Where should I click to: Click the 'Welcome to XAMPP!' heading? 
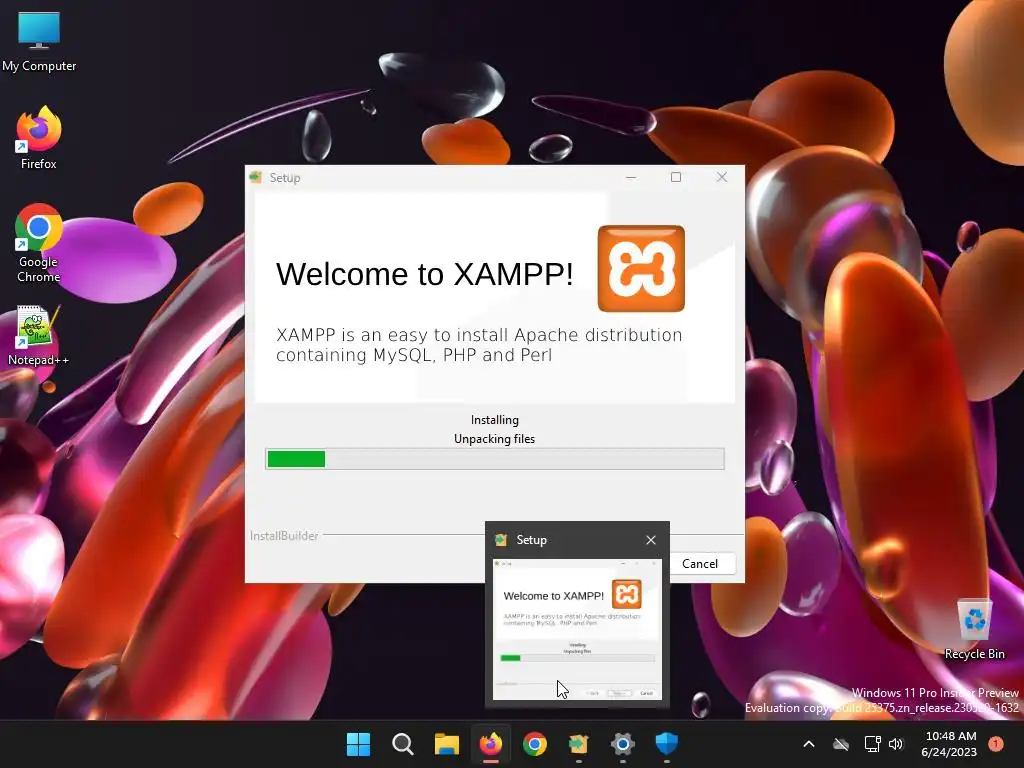(424, 274)
